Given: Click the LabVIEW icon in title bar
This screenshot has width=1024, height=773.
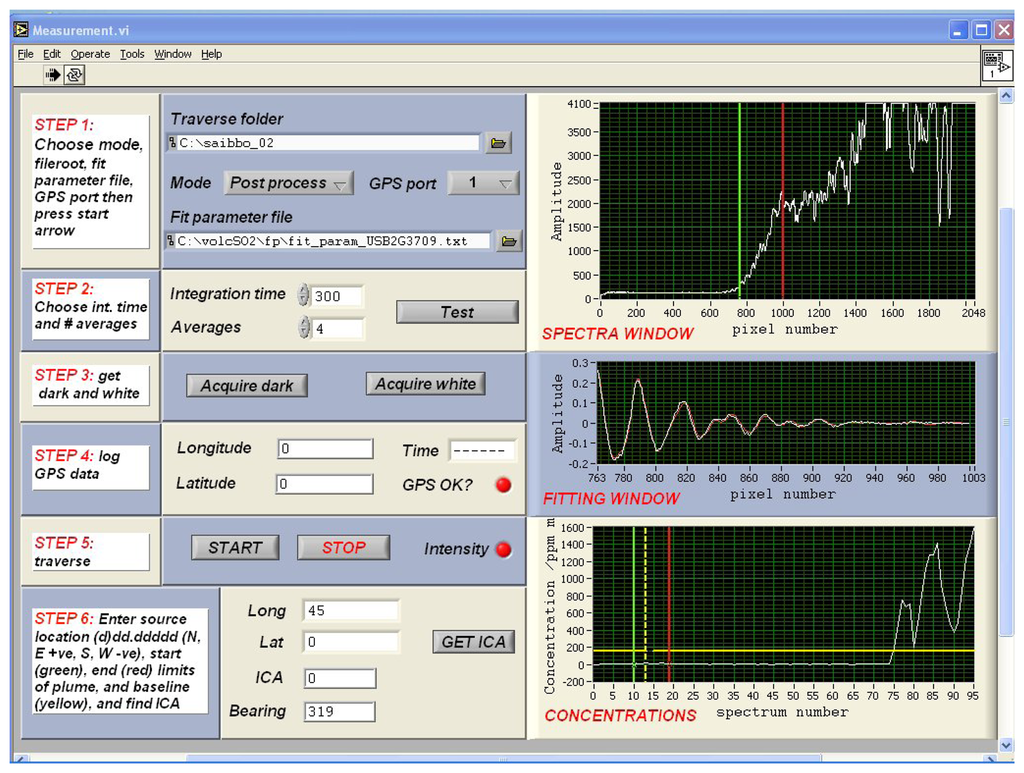Looking at the screenshot, I should click(x=21, y=31).
